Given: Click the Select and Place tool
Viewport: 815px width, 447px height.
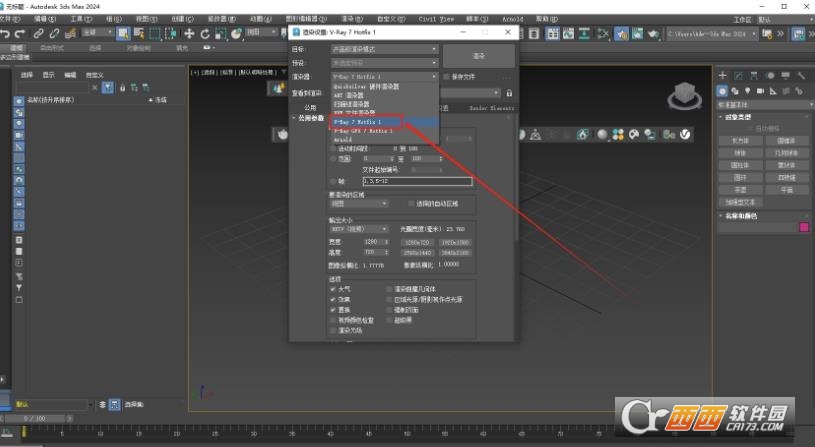Looking at the screenshot, I should (236, 34).
